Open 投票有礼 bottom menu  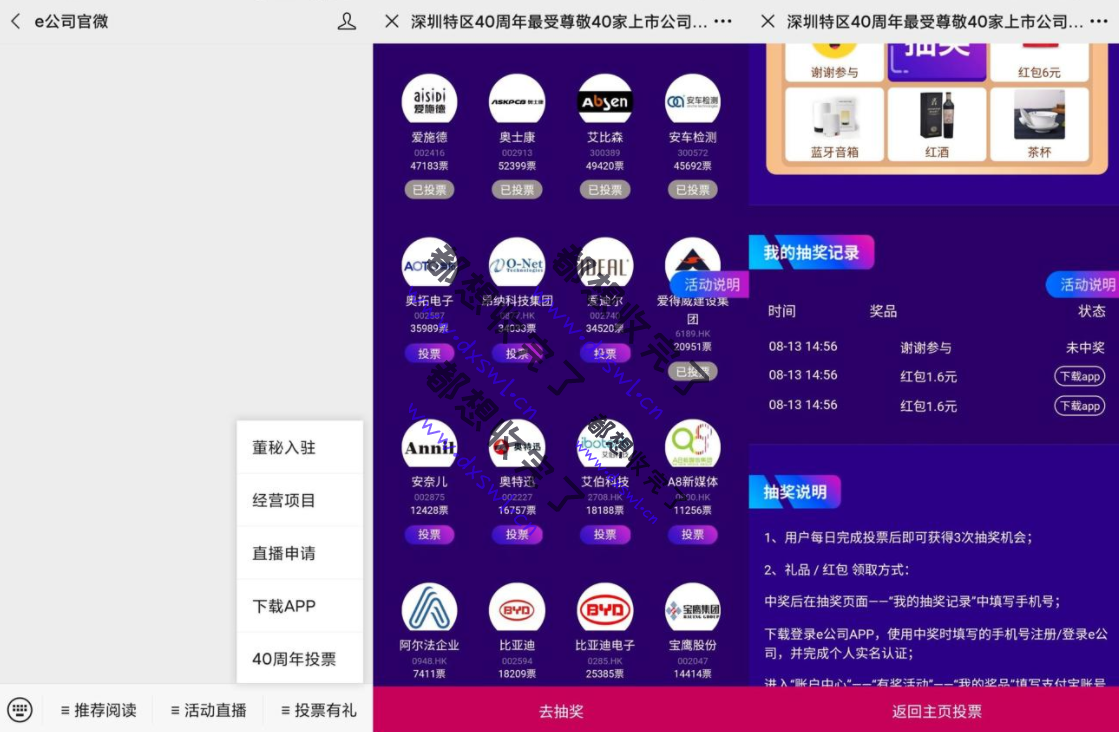click(318, 710)
